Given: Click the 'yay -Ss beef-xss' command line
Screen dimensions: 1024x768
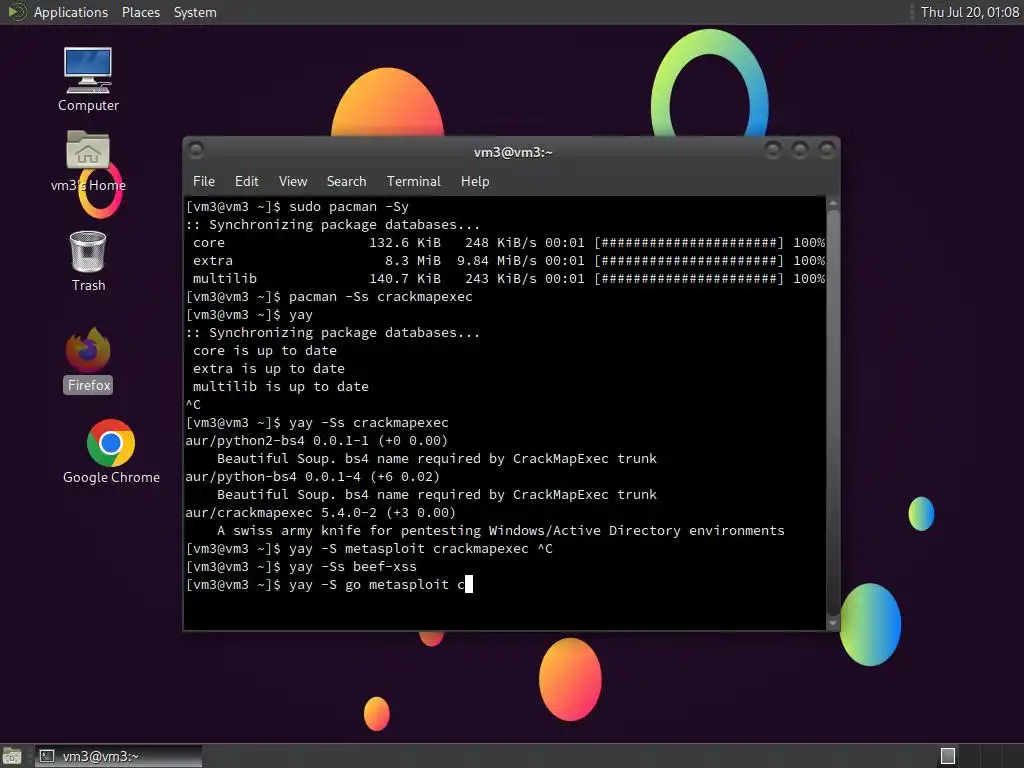Looking at the screenshot, I should pyautogui.click(x=301, y=567).
